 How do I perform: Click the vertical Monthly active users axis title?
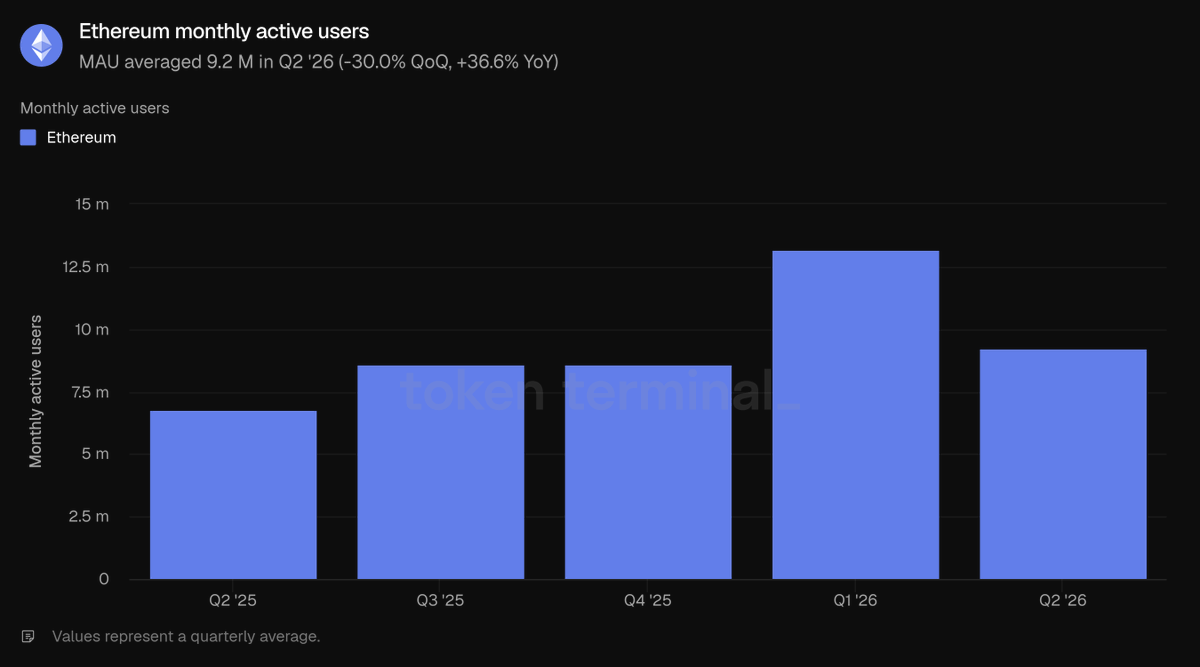(x=36, y=391)
